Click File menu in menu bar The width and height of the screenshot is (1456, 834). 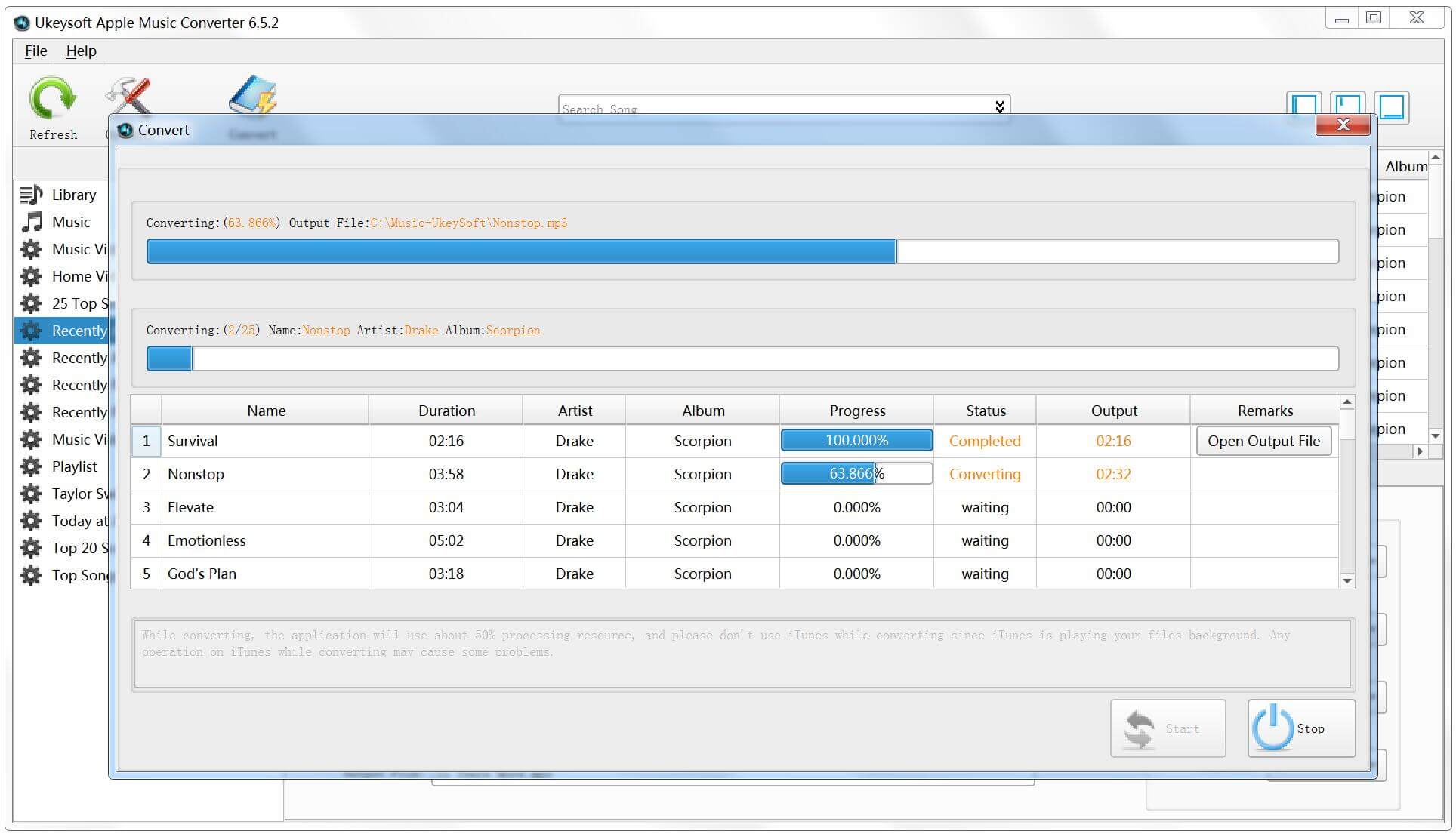coord(36,50)
